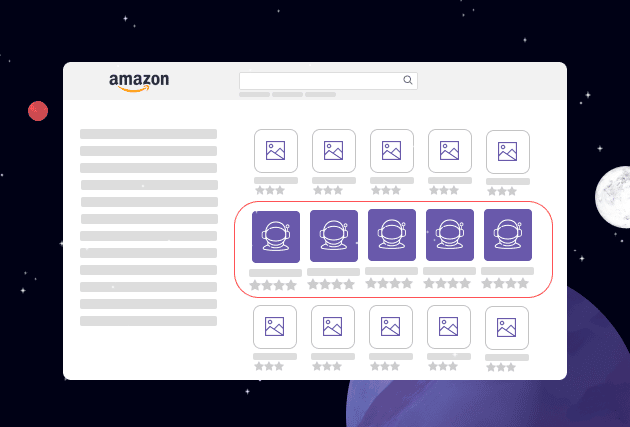Select the topmost sidebar filter line
630x427 pixels.
click(148, 134)
